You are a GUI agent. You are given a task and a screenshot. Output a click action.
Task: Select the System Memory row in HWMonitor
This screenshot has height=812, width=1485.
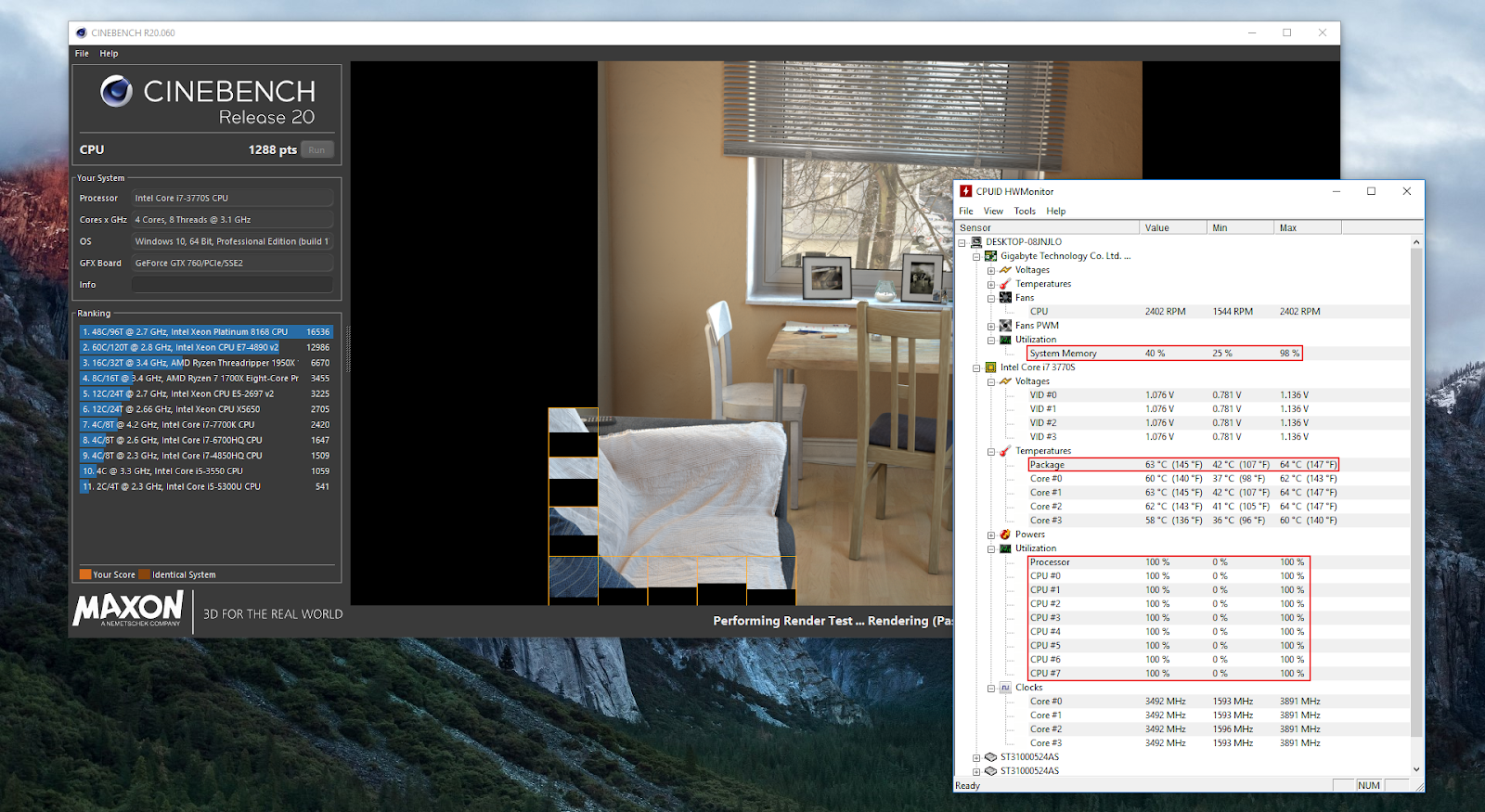click(1165, 354)
